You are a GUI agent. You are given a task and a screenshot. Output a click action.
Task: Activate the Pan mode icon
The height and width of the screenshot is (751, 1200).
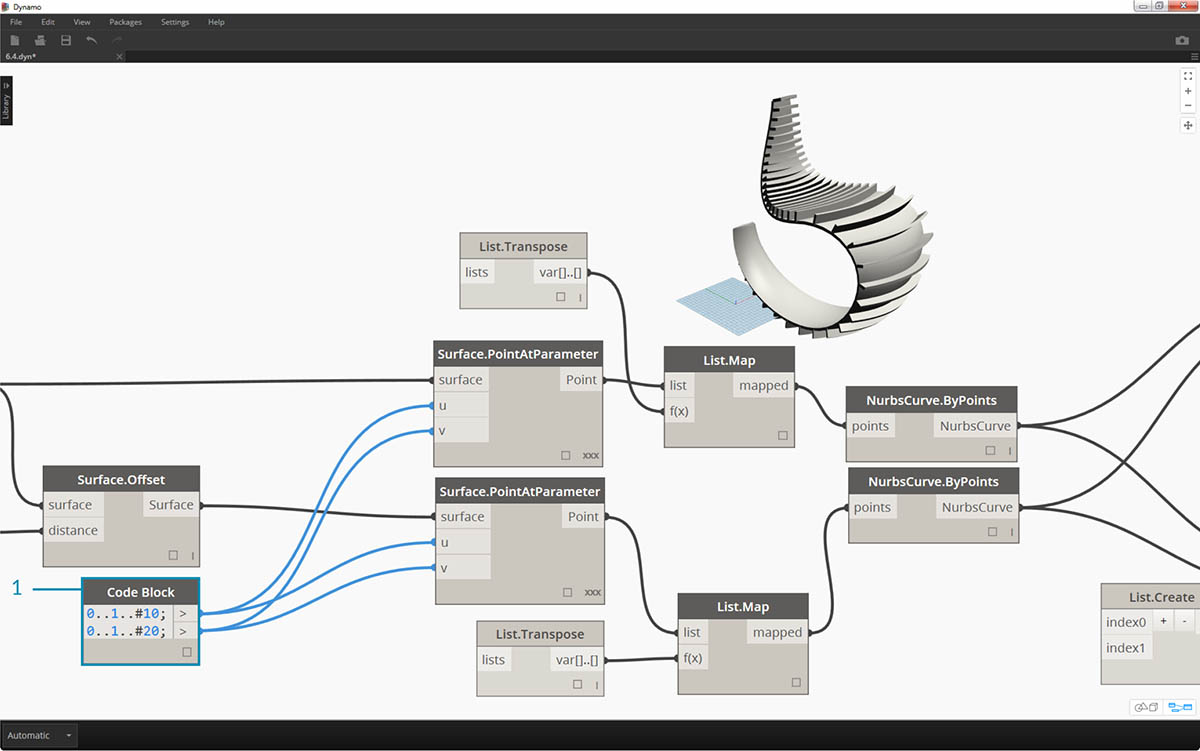[x=1188, y=125]
